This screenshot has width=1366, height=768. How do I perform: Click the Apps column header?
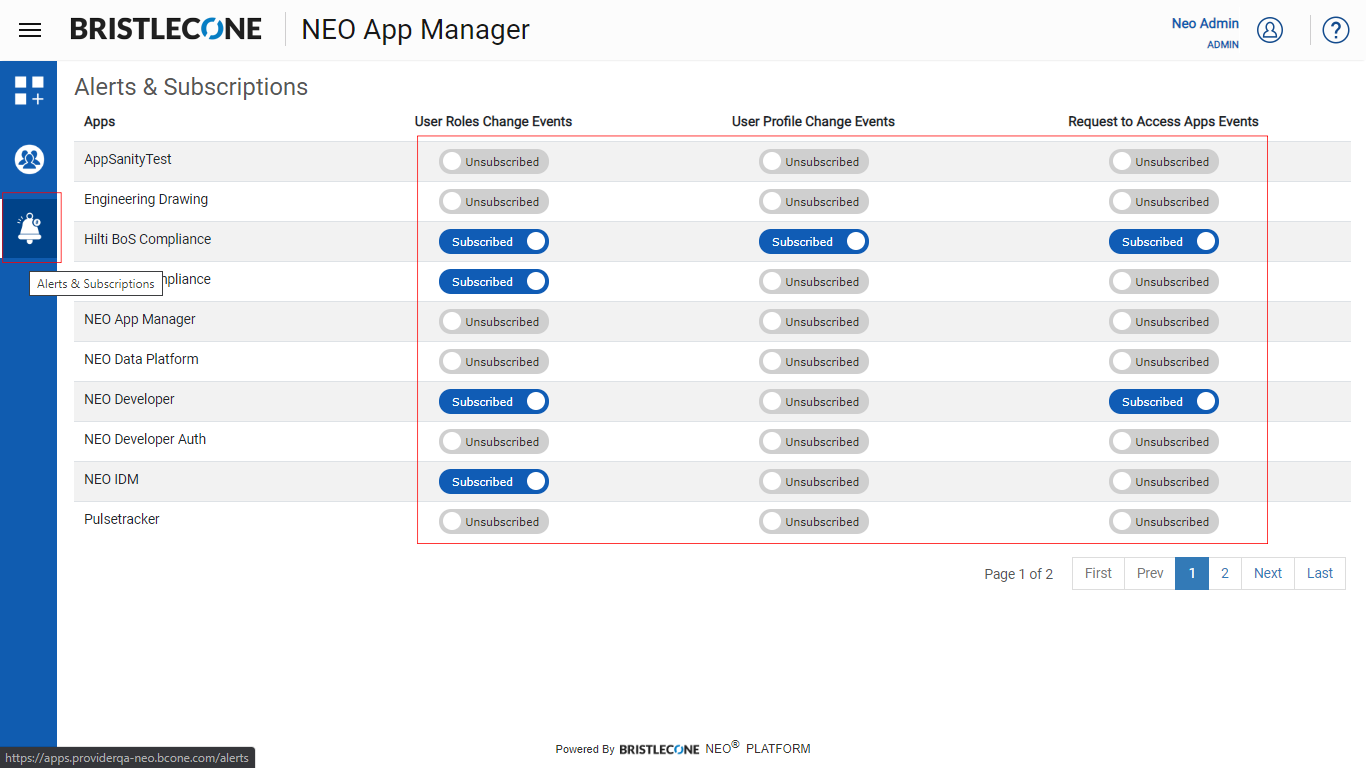click(99, 121)
